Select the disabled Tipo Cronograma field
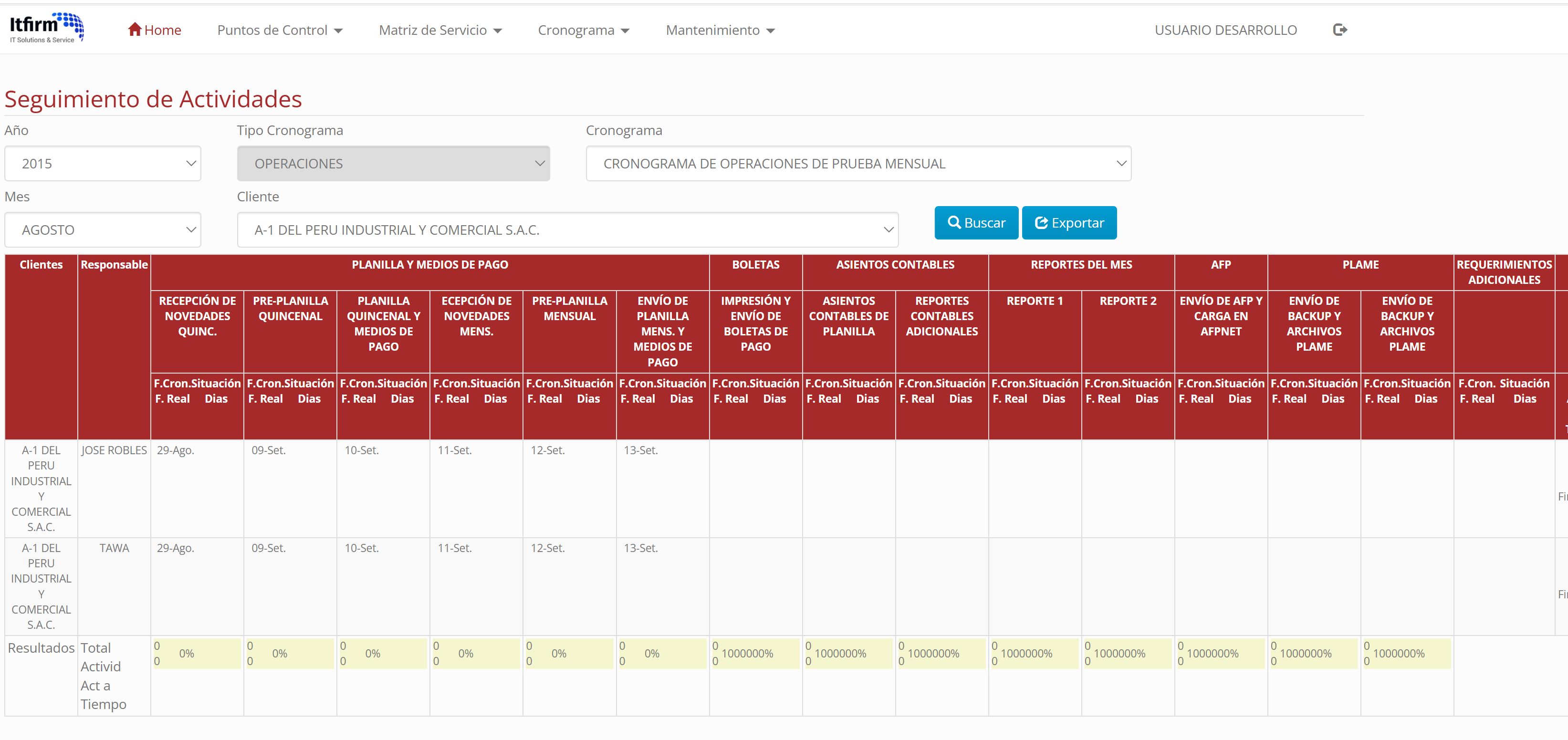The width and height of the screenshot is (1568, 740). pos(393,163)
